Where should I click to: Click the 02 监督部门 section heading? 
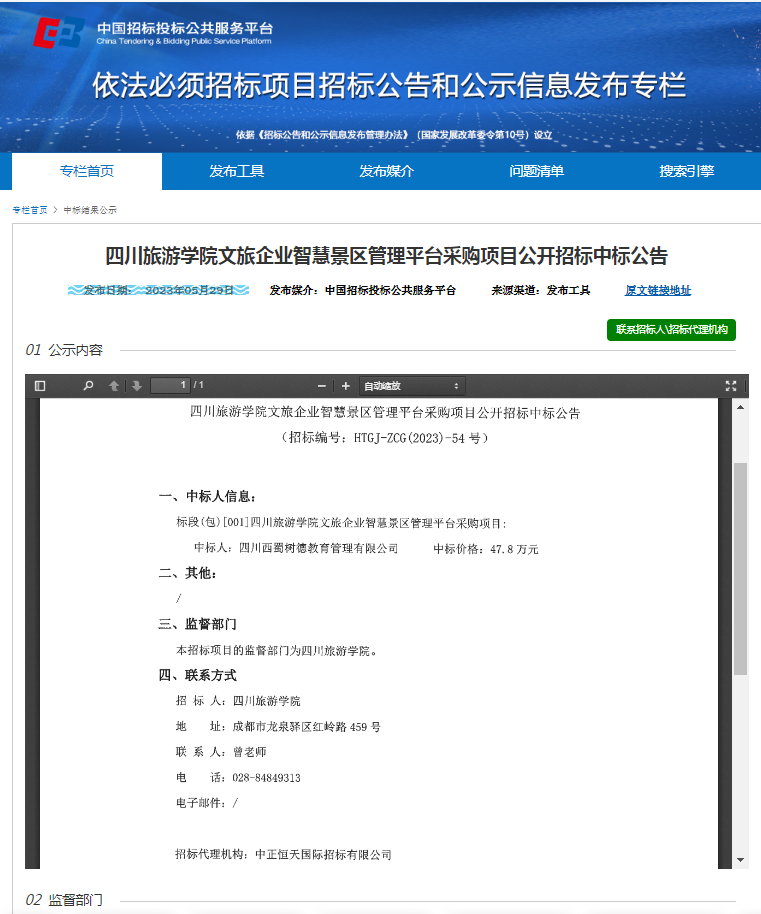64,900
